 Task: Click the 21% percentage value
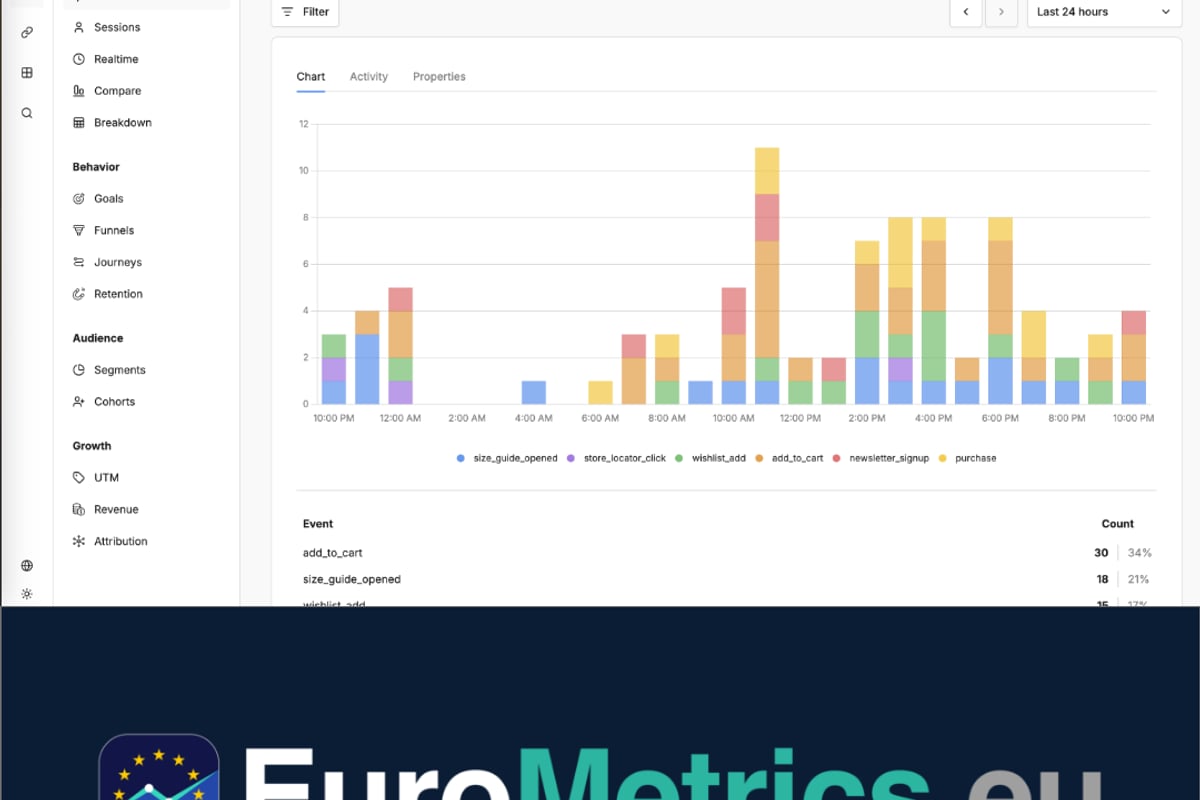(1139, 580)
